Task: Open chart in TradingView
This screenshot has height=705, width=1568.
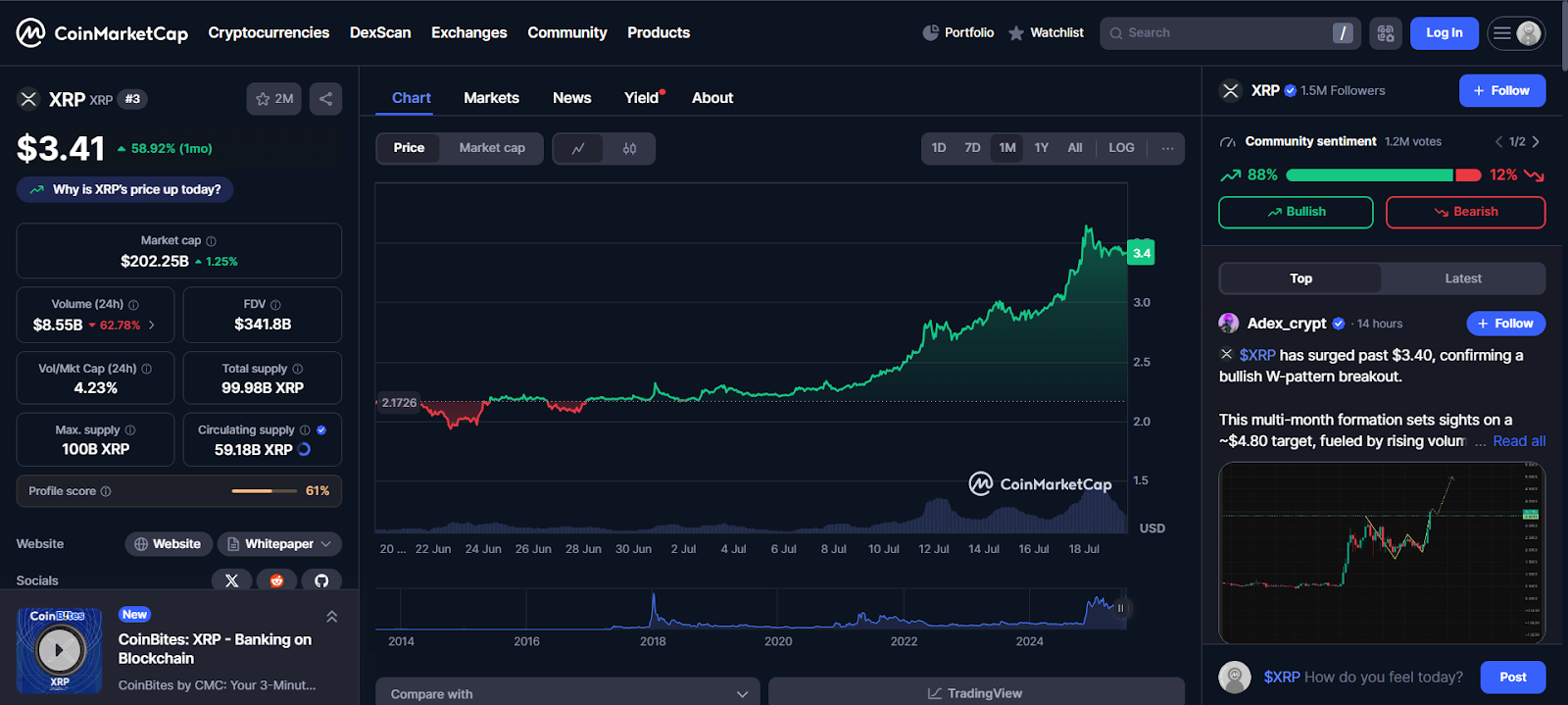Action: 976,693
